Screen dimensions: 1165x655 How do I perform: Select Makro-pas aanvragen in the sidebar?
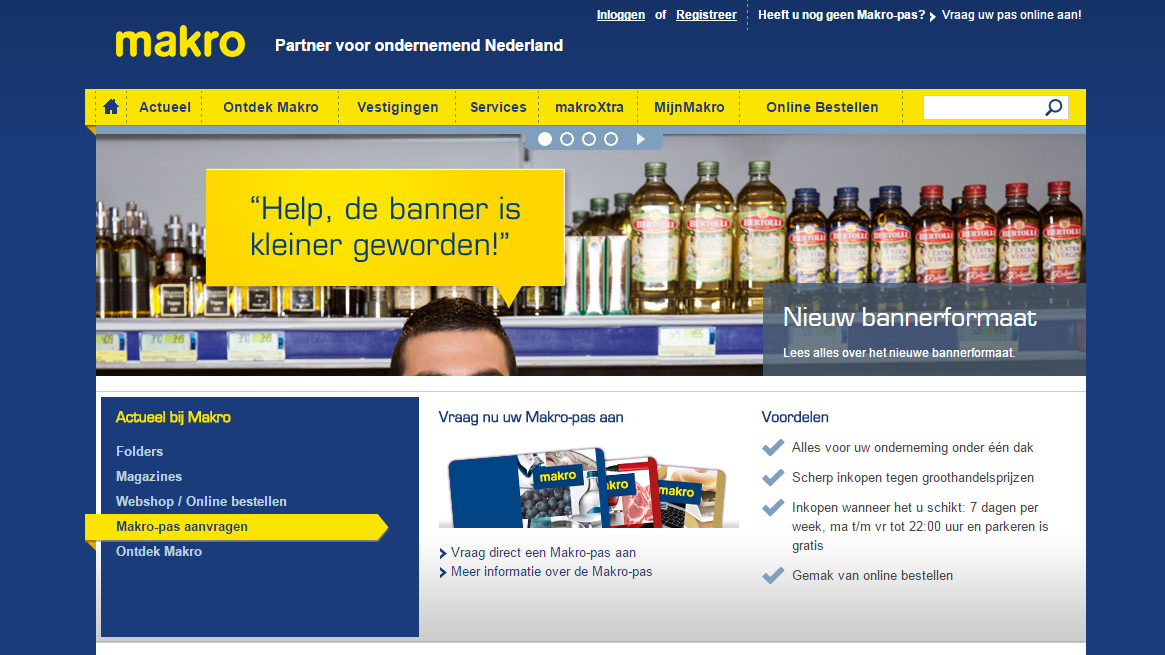coord(236,527)
